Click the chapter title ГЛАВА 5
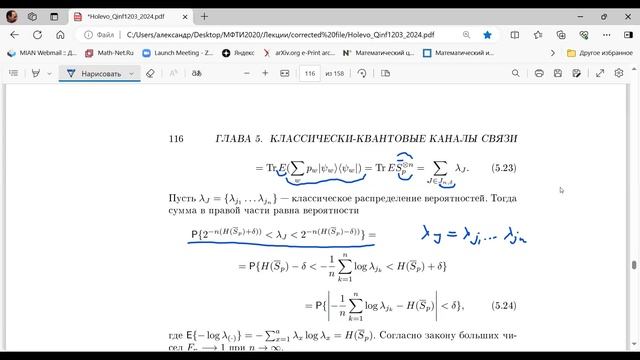Viewport: 640px width, 360px height. pyautogui.click(x=239, y=139)
